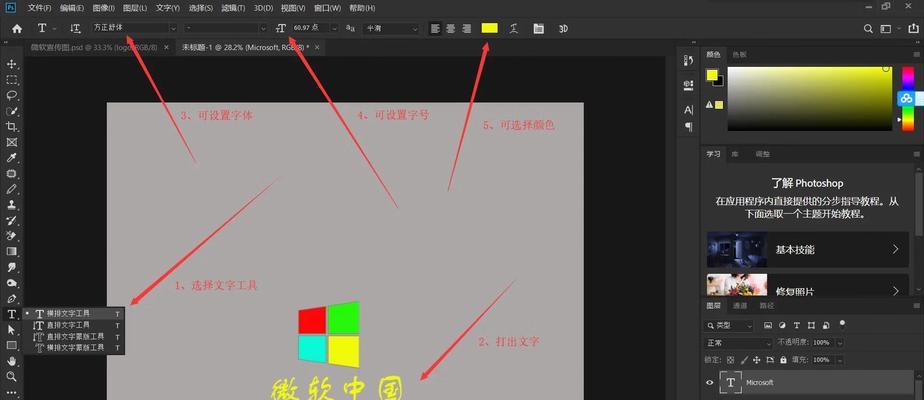
Task: Switch to the 通道 channels tab
Action: pyautogui.click(x=740, y=306)
